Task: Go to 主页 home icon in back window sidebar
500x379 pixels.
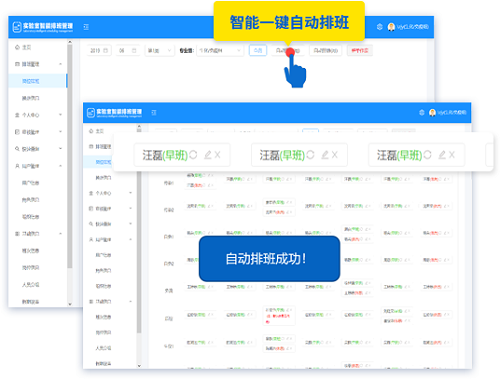Action: point(17,47)
